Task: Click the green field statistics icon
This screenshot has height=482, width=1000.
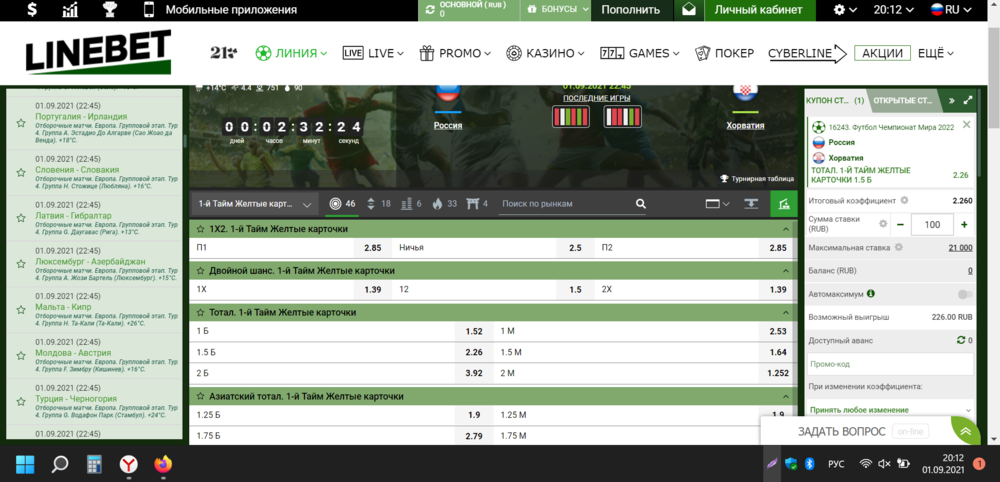Action: pos(784,204)
